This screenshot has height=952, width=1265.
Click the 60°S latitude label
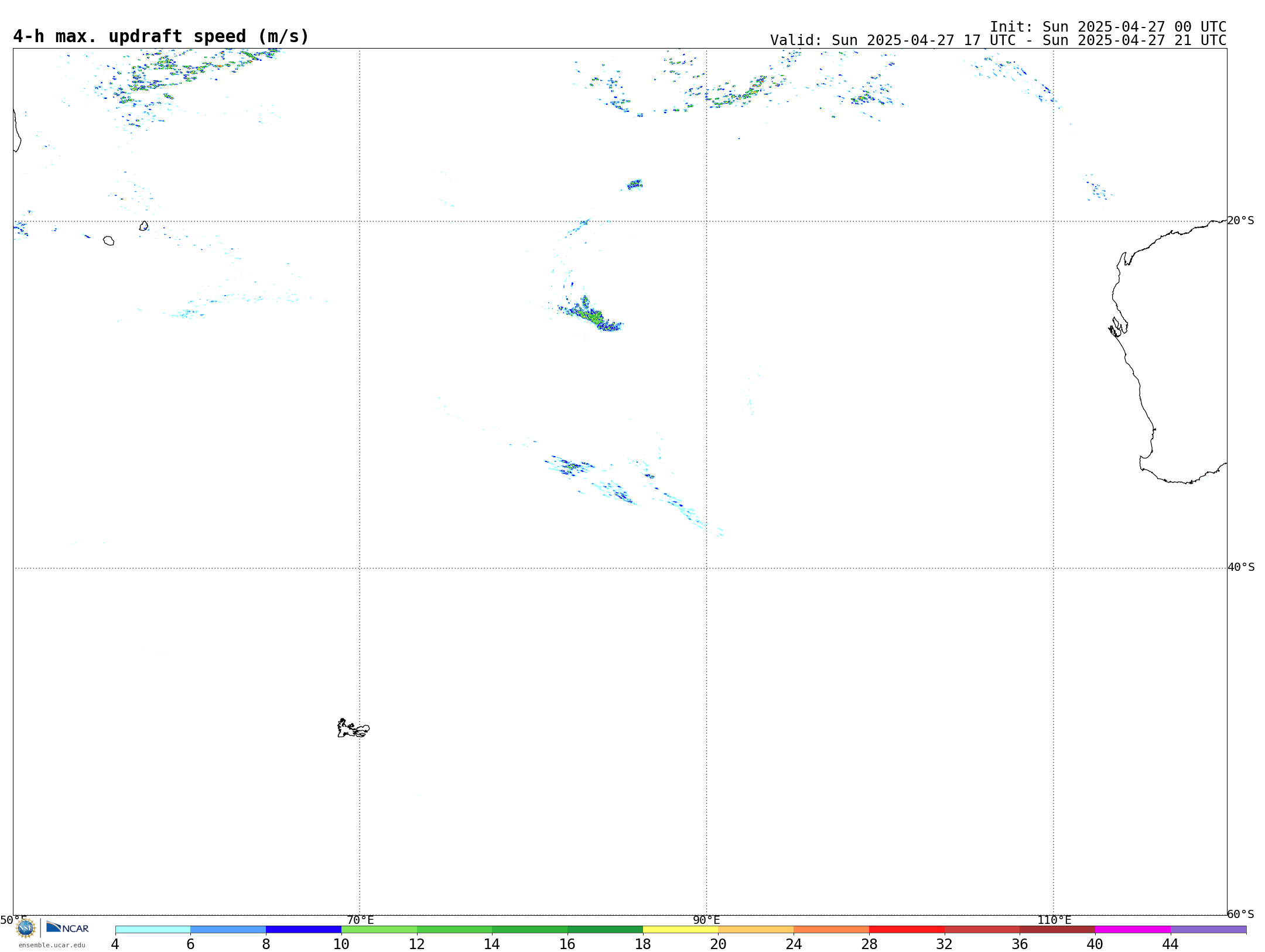coord(1241,914)
